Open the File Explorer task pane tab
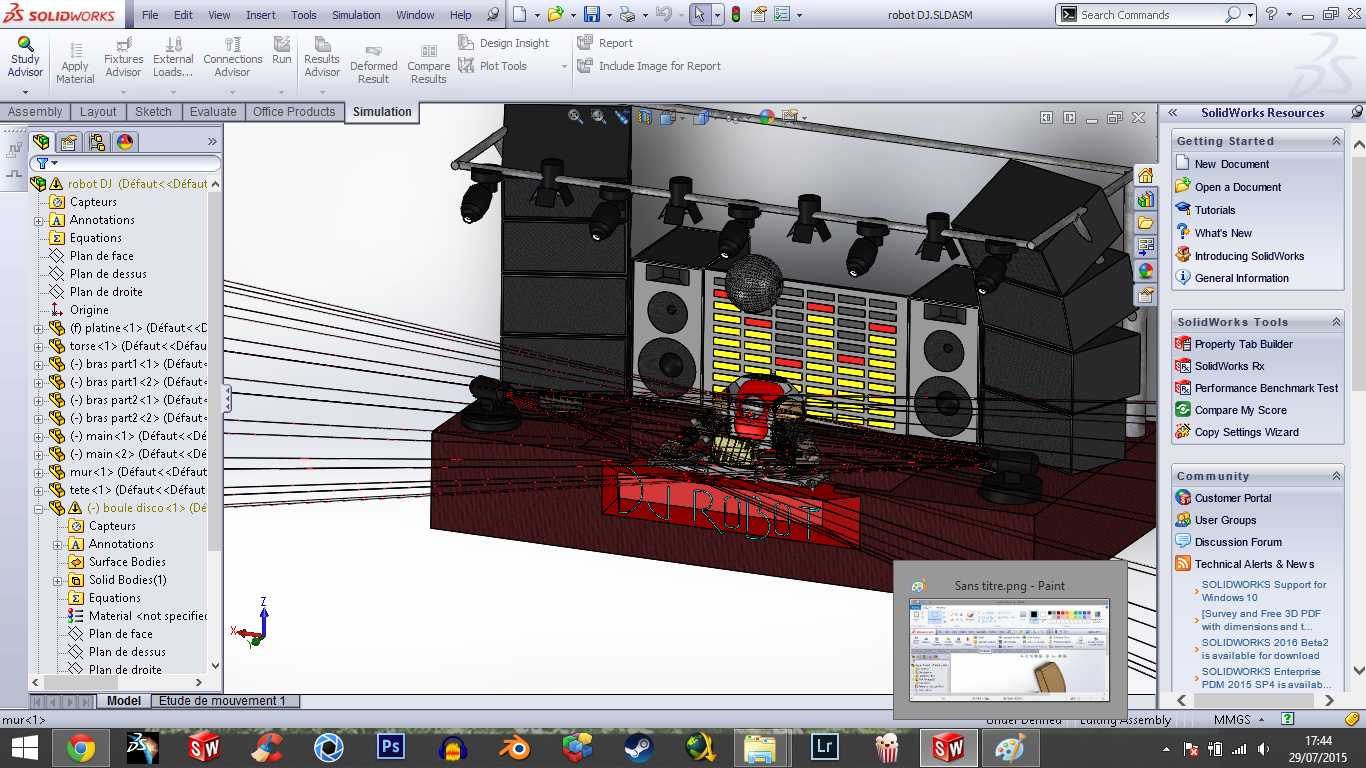Screen dimensions: 1366x768 coord(1146,223)
